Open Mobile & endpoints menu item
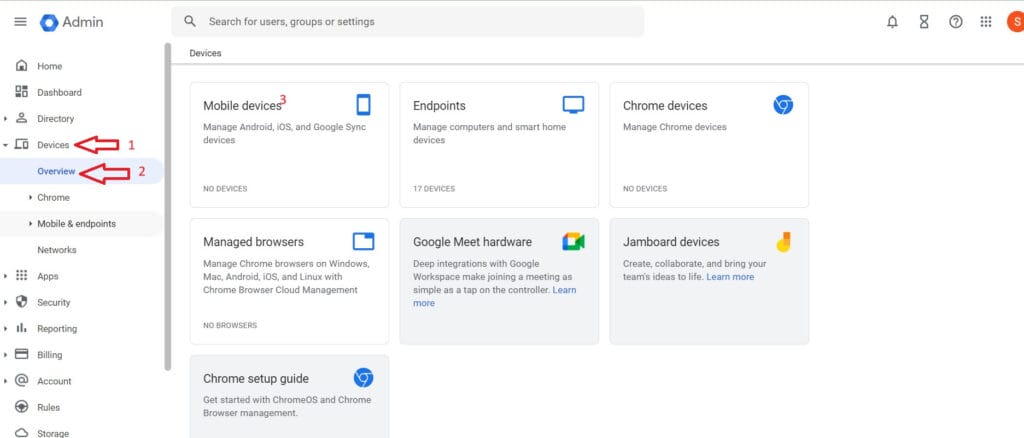 tap(76, 223)
